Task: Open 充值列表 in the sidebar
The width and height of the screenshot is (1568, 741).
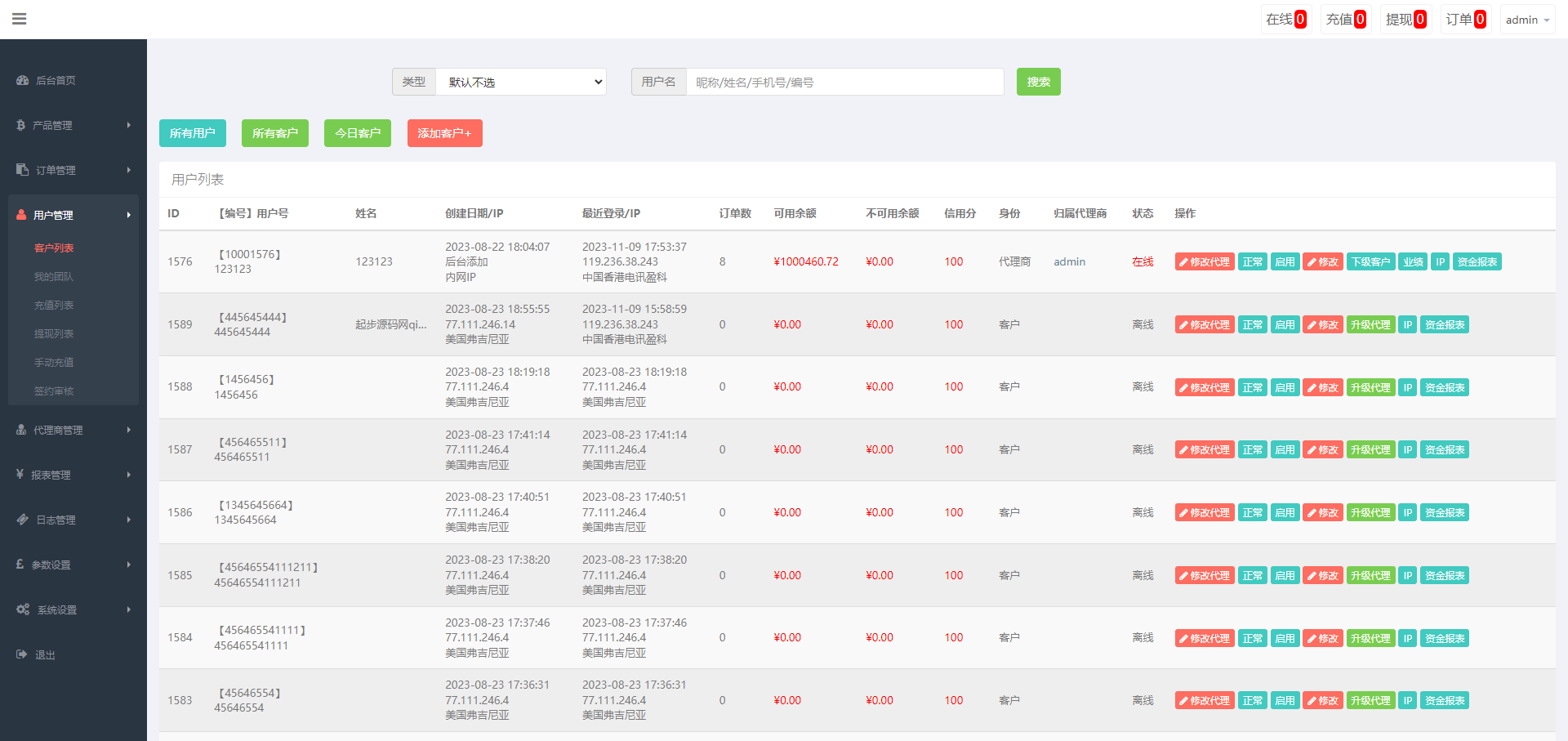Action: (x=54, y=305)
